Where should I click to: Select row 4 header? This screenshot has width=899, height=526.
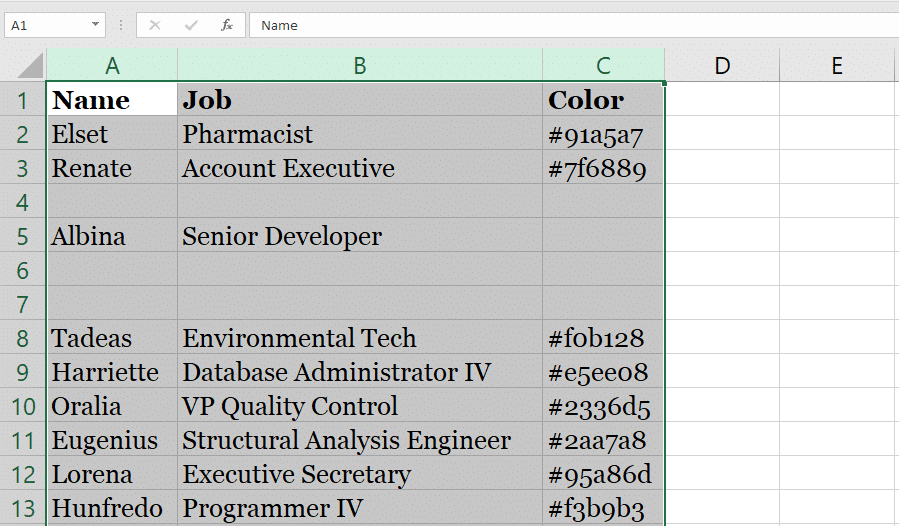tap(23, 202)
